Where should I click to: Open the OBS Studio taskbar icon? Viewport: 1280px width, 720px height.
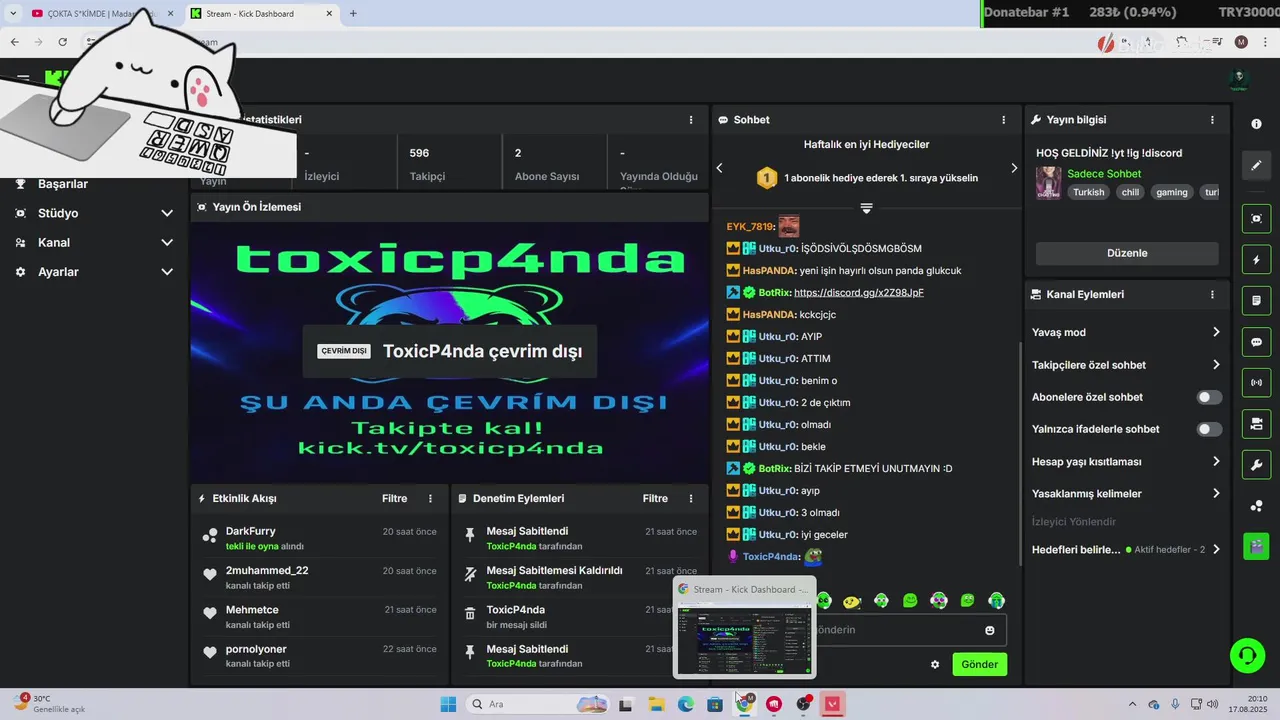803,704
